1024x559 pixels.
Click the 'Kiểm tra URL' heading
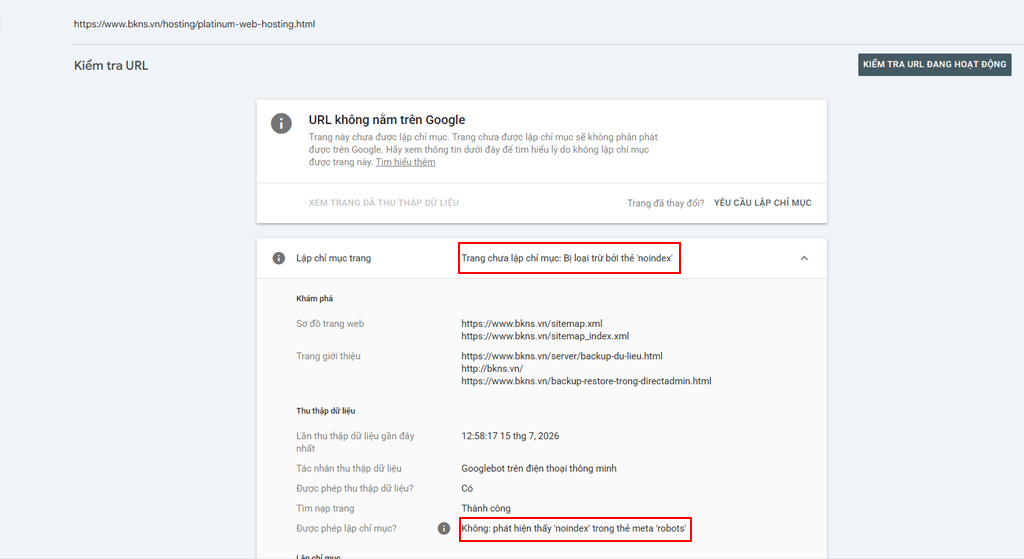point(111,65)
